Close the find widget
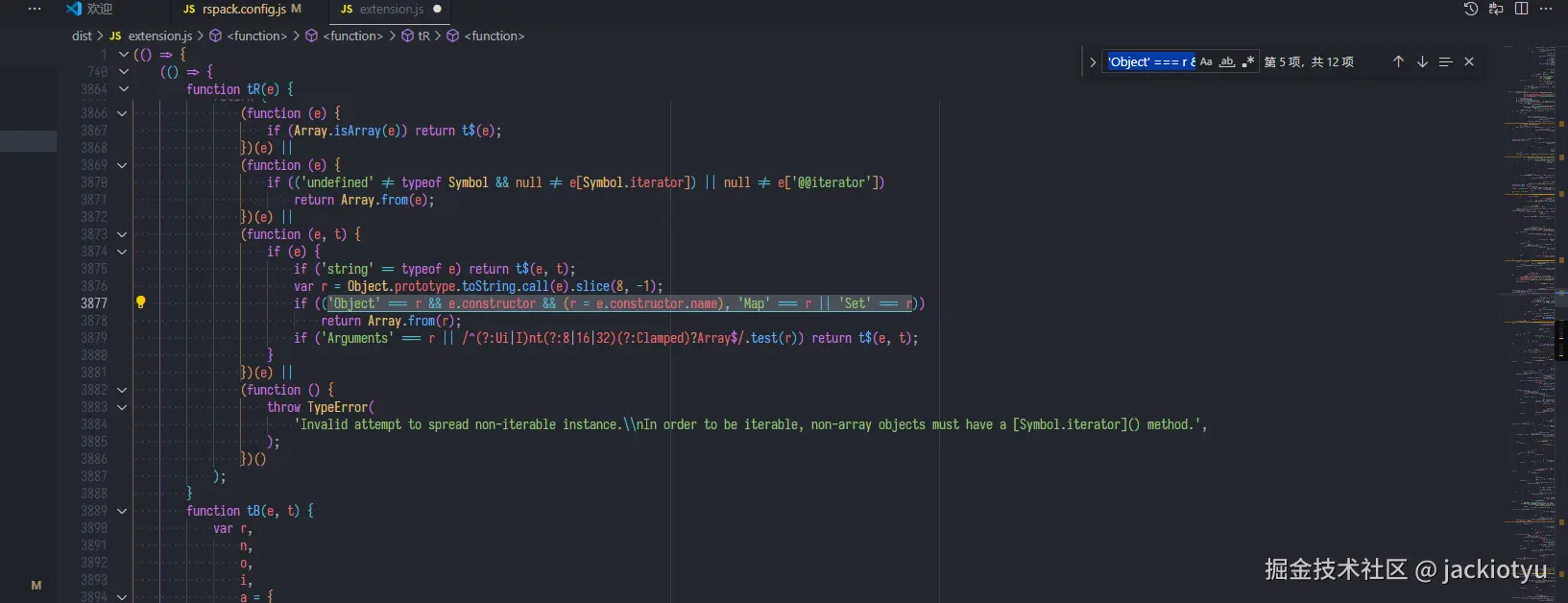This screenshot has width=1568, height=603. [1469, 61]
